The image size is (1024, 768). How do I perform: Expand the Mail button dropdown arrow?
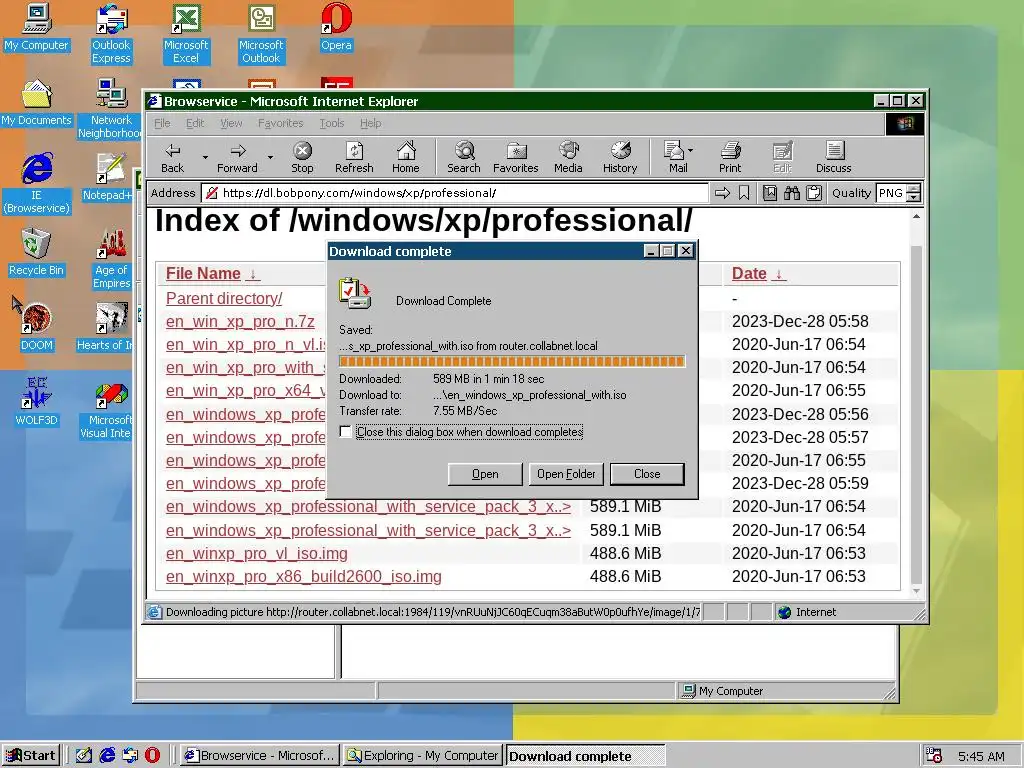pyautogui.click(x=690, y=150)
